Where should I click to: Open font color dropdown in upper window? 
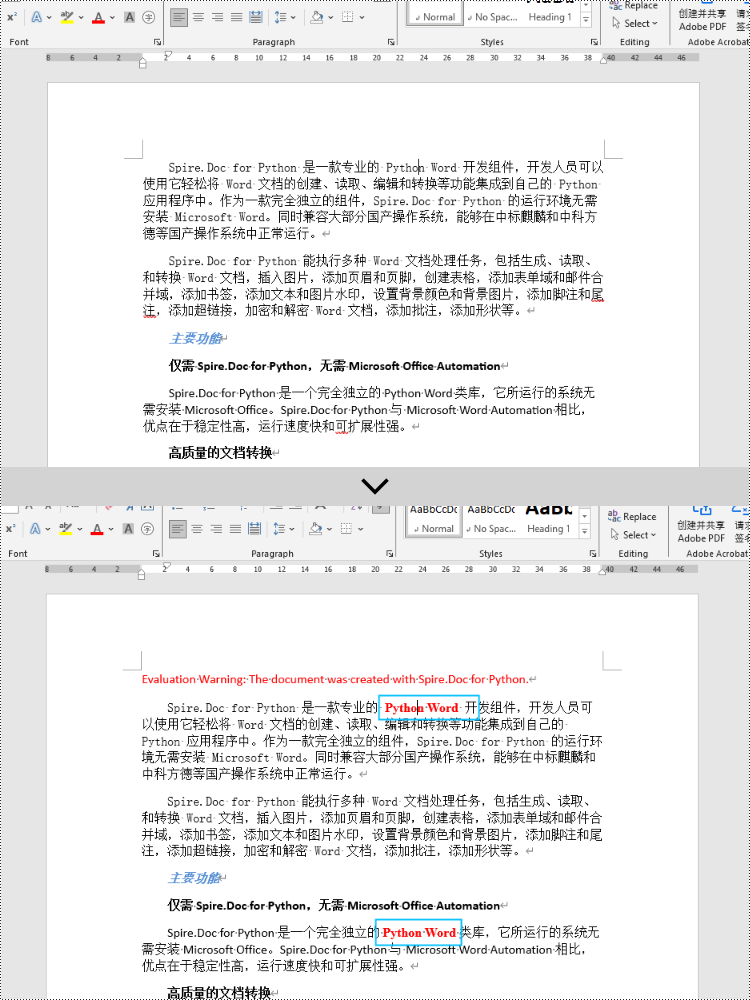112,18
